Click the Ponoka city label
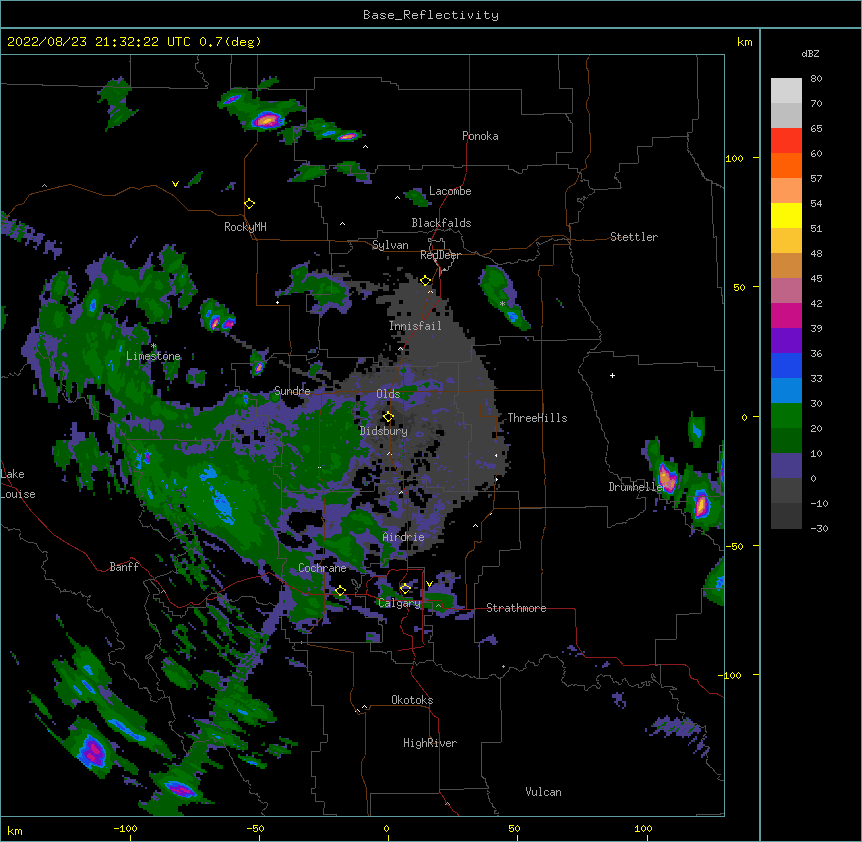This screenshot has width=862, height=842. 480,136
